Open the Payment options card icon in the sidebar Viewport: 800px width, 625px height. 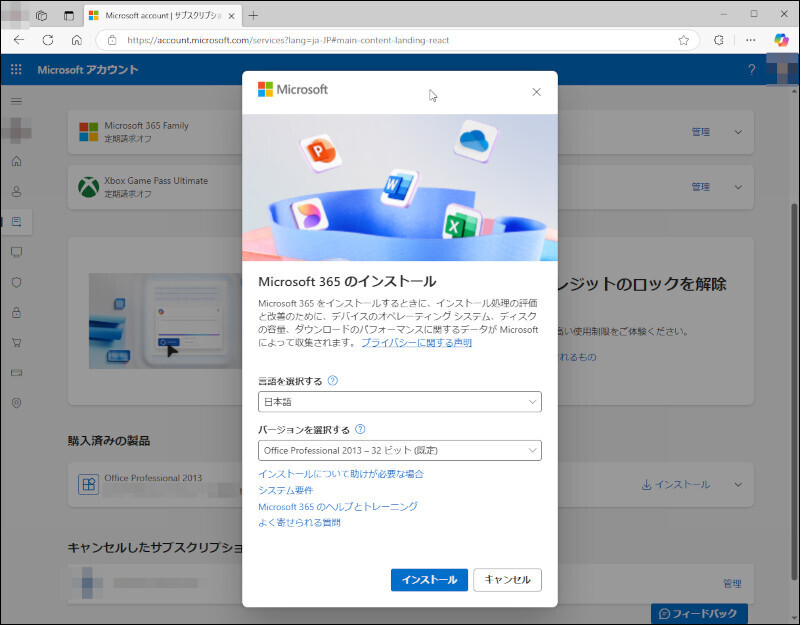(16, 372)
